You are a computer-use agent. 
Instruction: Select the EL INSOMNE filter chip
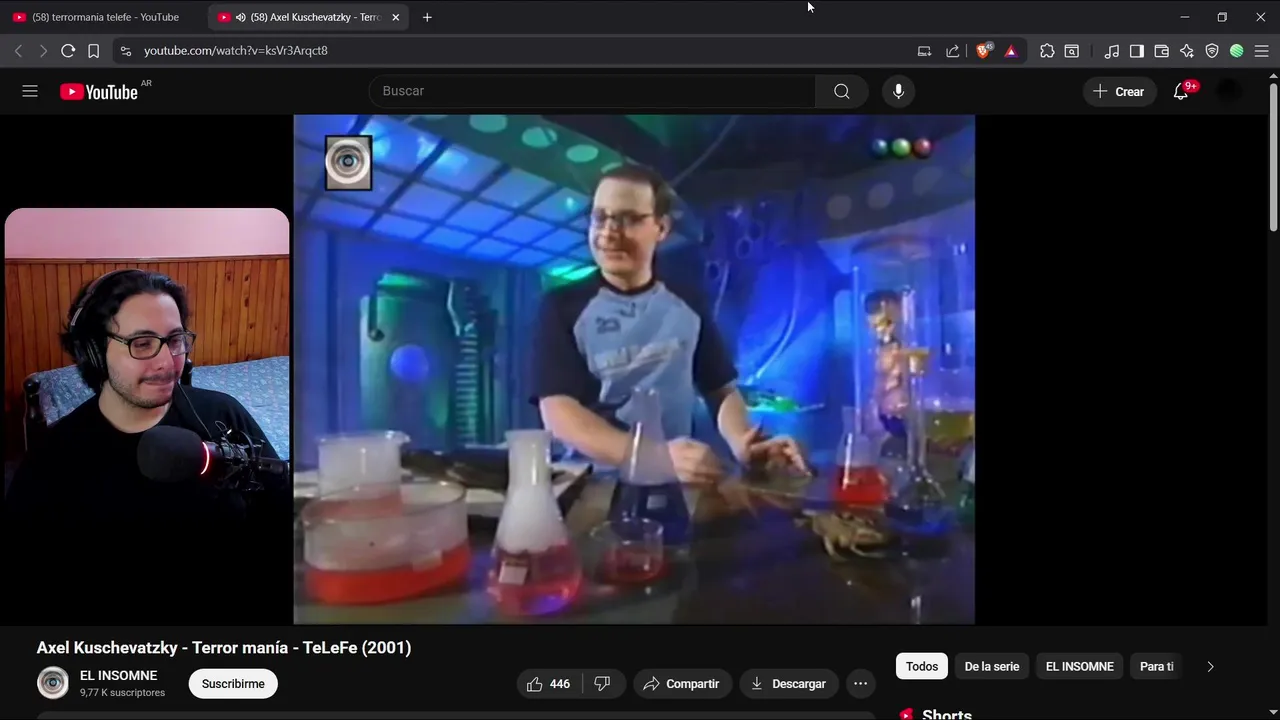[x=1080, y=666]
